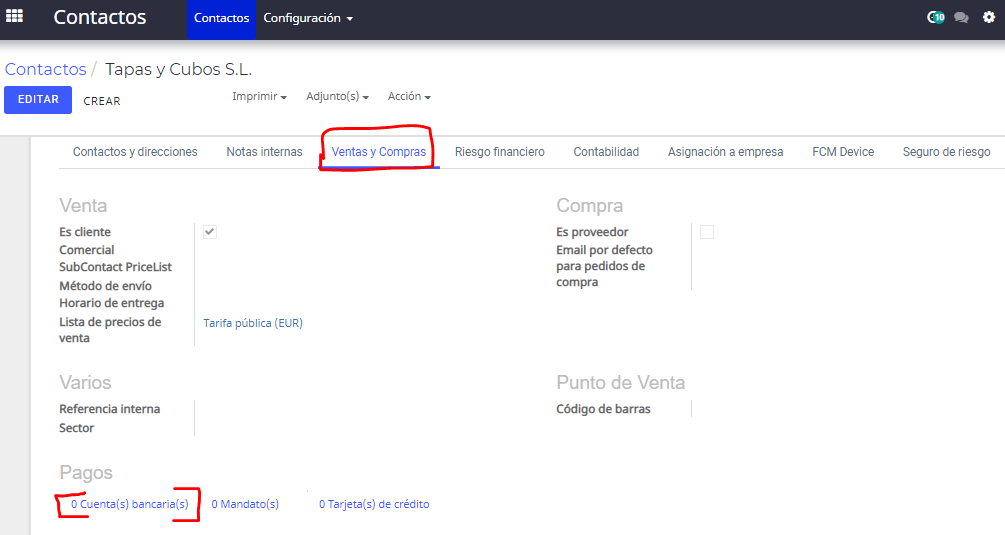The height and width of the screenshot is (535, 1005).
Task: Go back via Contactos breadcrumb link
Action: coord(46,69)
